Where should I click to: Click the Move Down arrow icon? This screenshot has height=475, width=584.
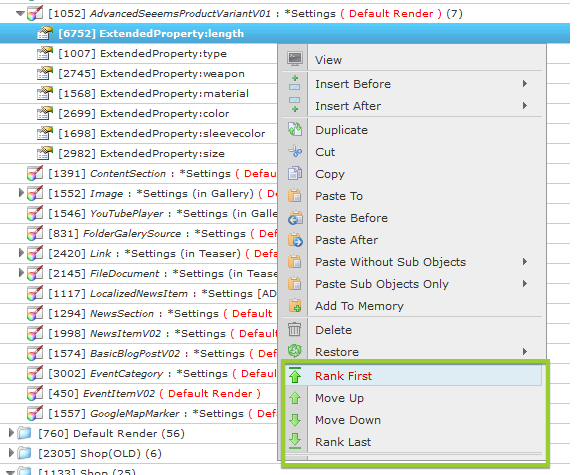(x=295, y=420)
